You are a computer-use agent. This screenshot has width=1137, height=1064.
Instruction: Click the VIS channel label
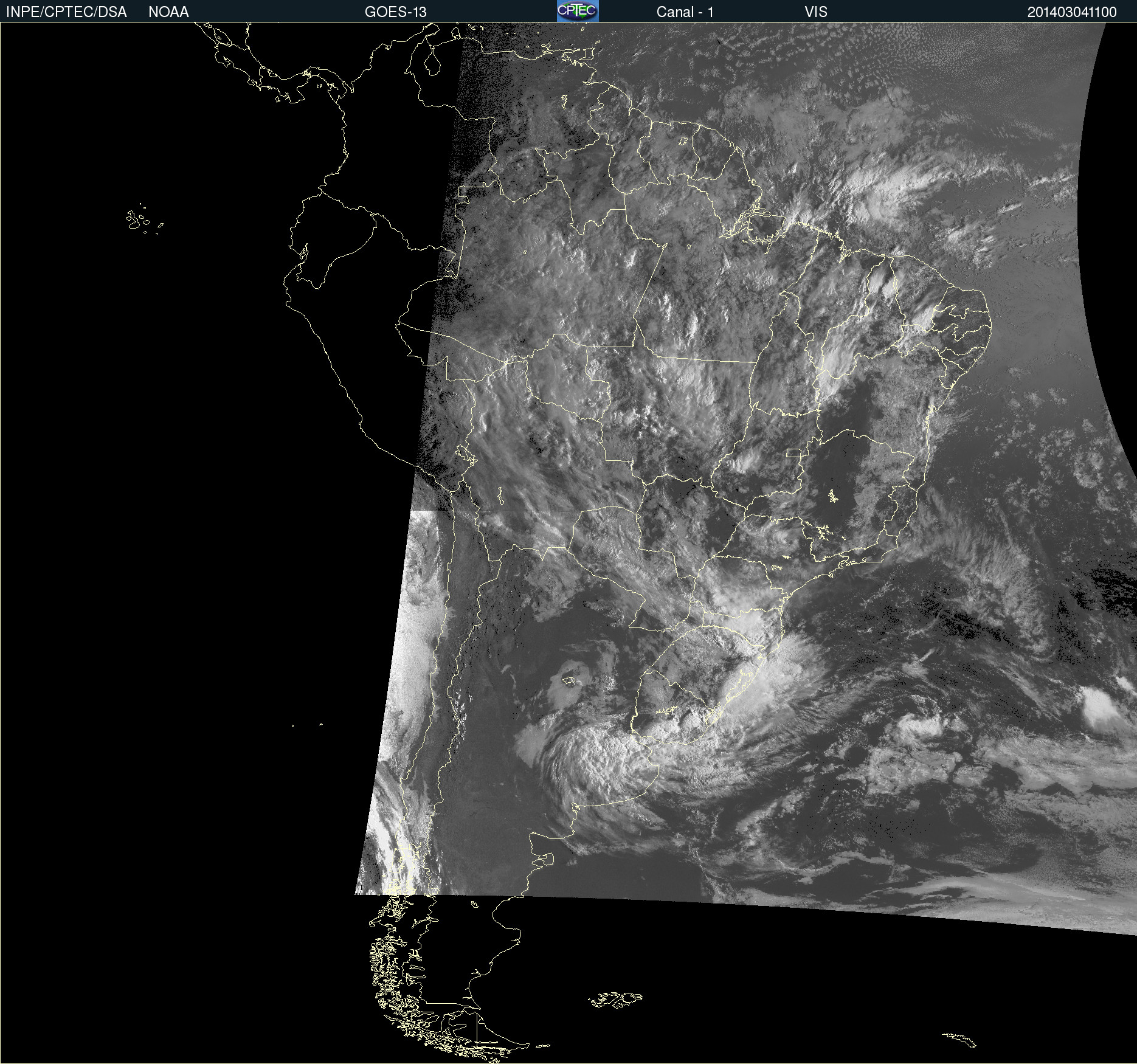point(816,12)
